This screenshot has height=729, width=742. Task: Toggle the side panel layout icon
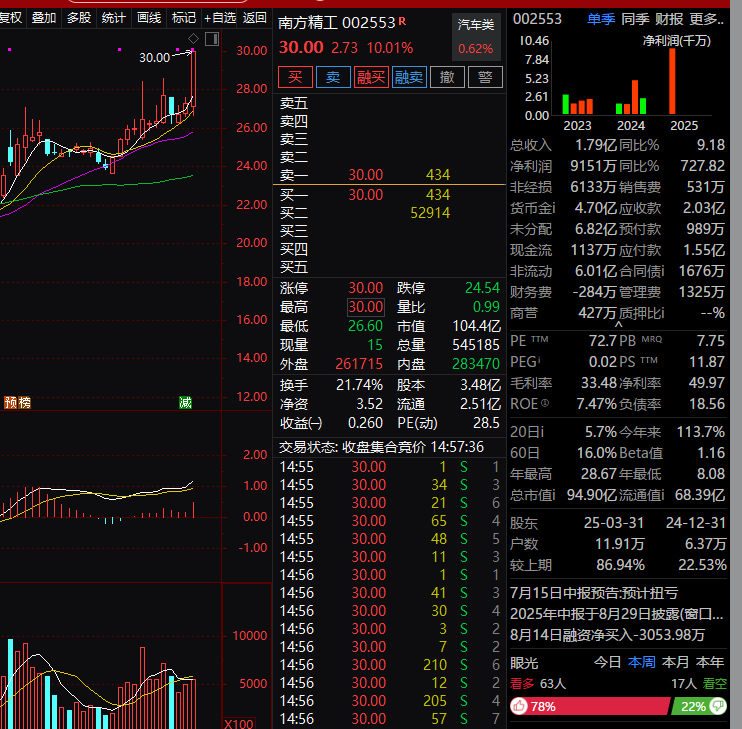(212, 39)
